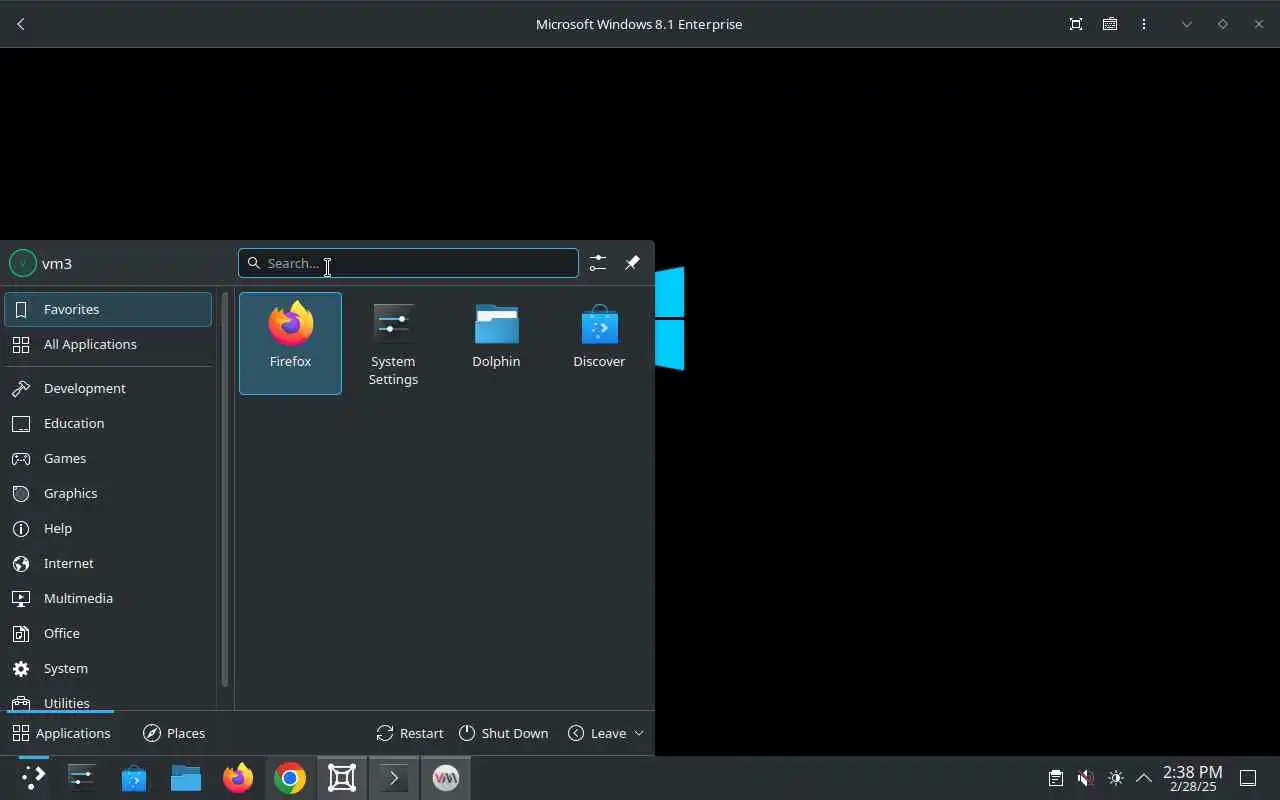This screenshot has height=800, width=1280.
Task: Open the Education category
Action: point(108,423)
